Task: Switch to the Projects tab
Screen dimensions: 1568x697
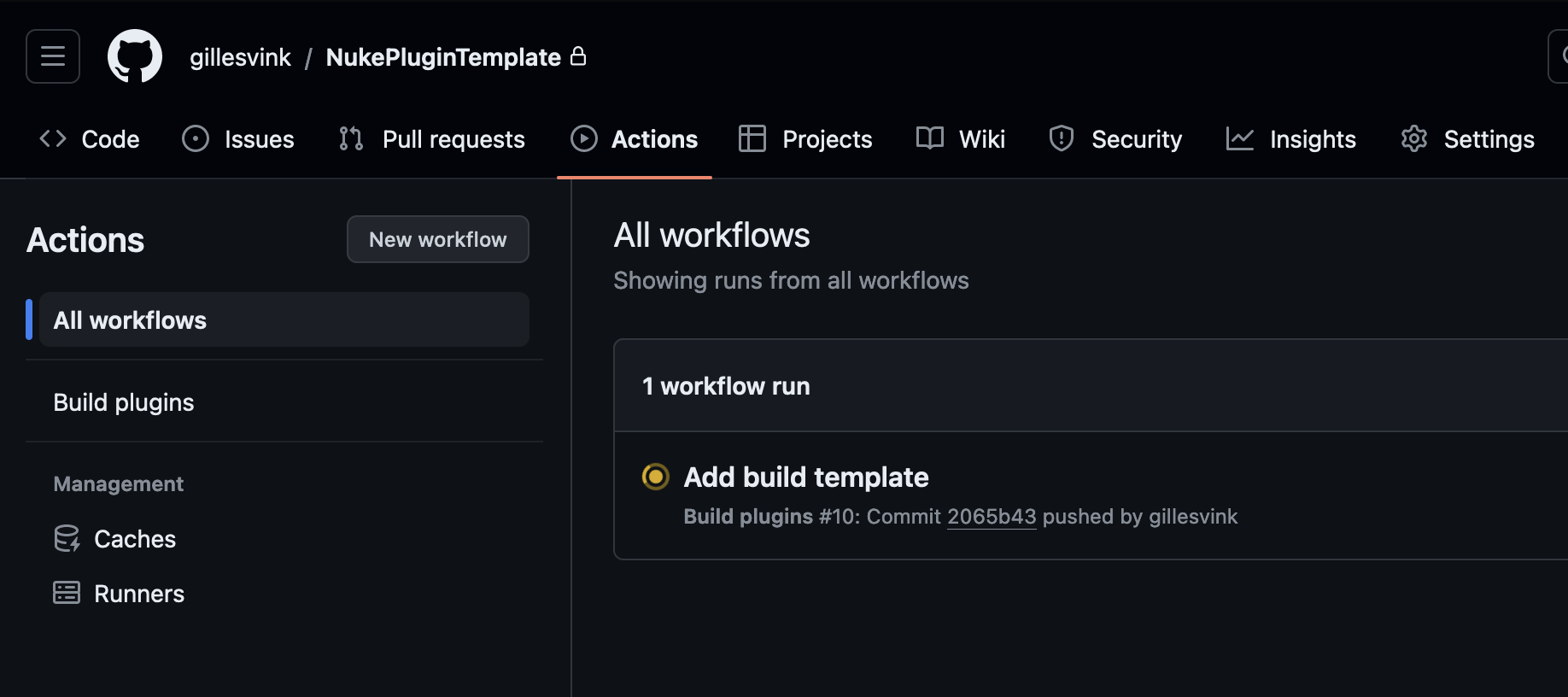Action: pyautogui.click(x=805, y=139)
